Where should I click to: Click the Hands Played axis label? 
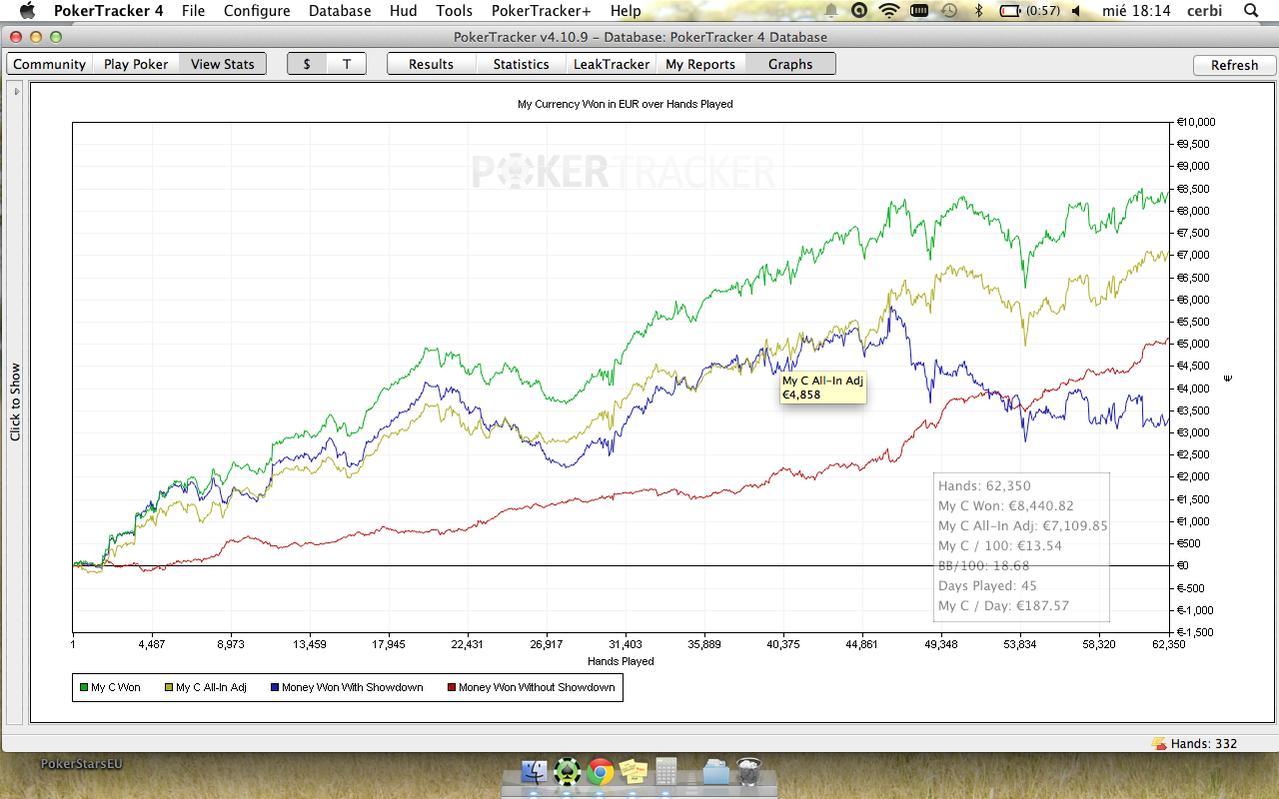tap(621, 661)
